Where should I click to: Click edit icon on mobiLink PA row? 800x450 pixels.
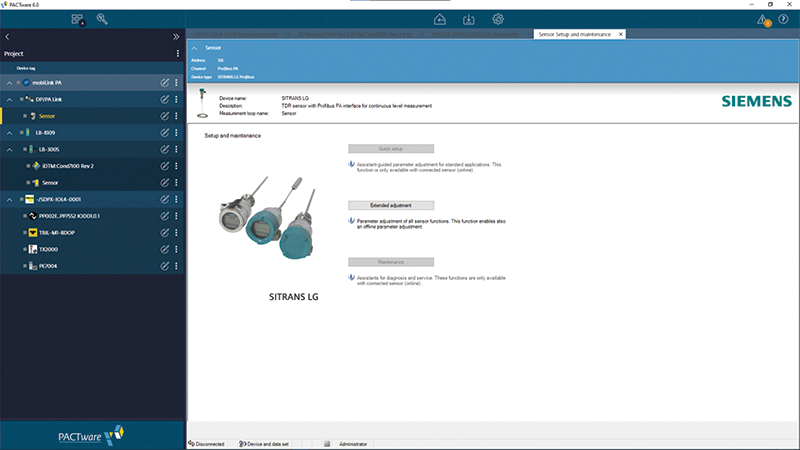pos(164,83)
